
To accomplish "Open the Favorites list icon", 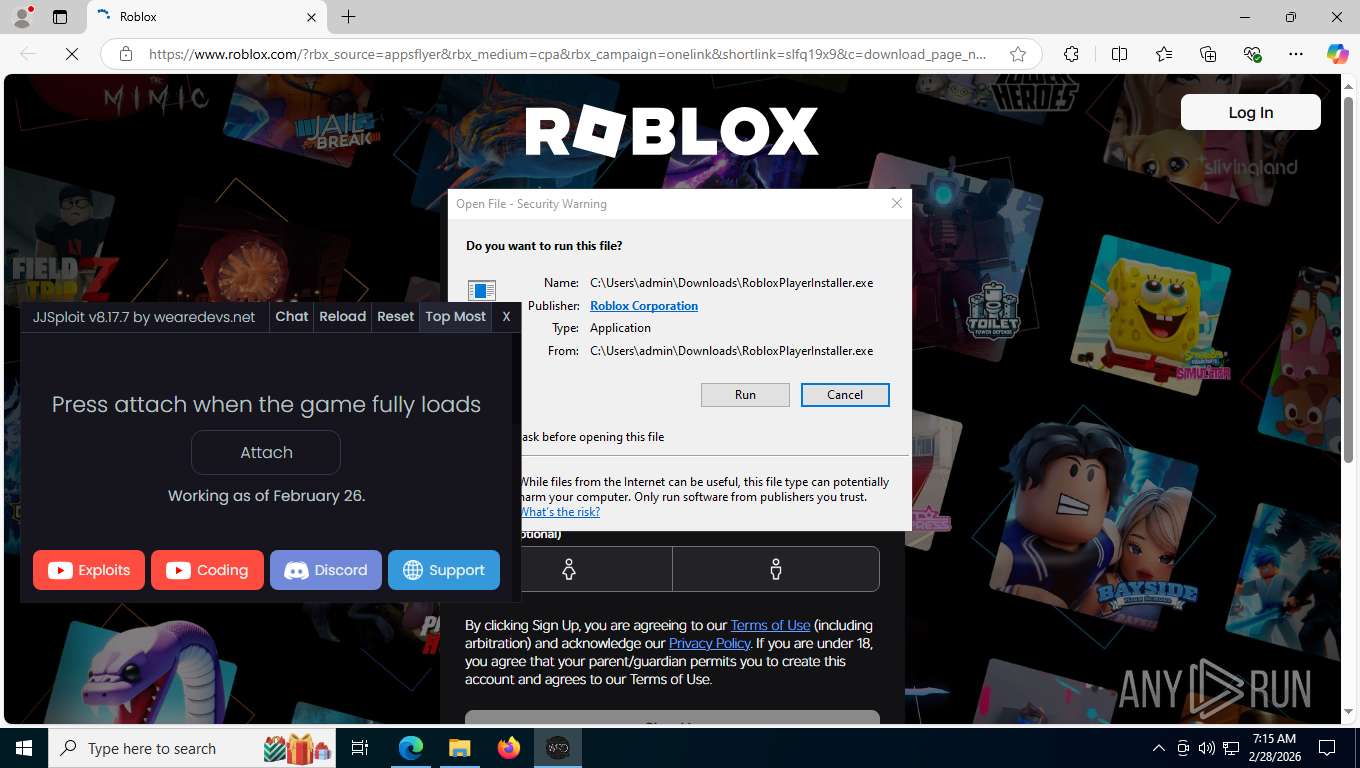I will pos(1164,54).
